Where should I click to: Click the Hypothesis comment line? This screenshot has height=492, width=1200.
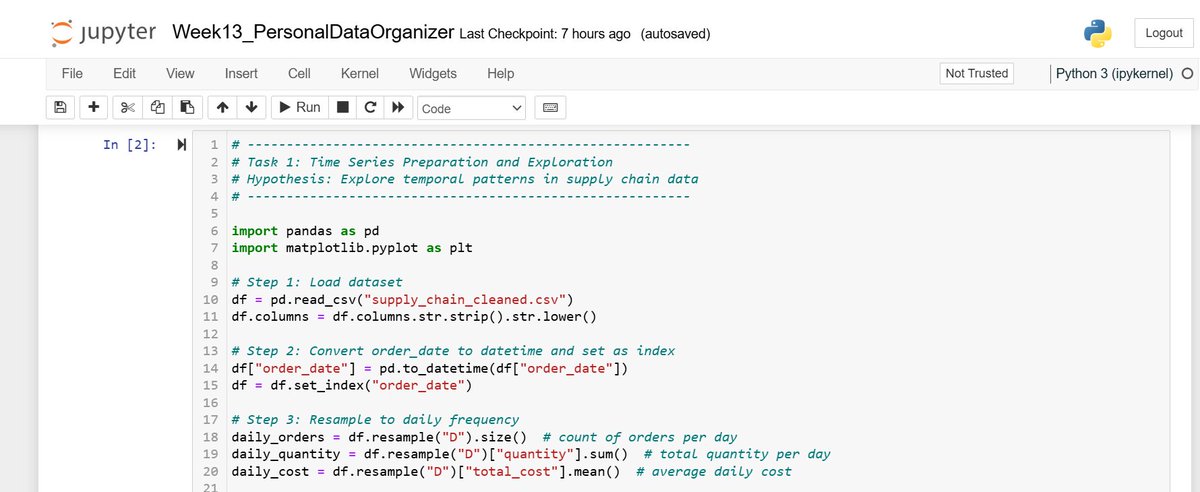click(464, 179)
